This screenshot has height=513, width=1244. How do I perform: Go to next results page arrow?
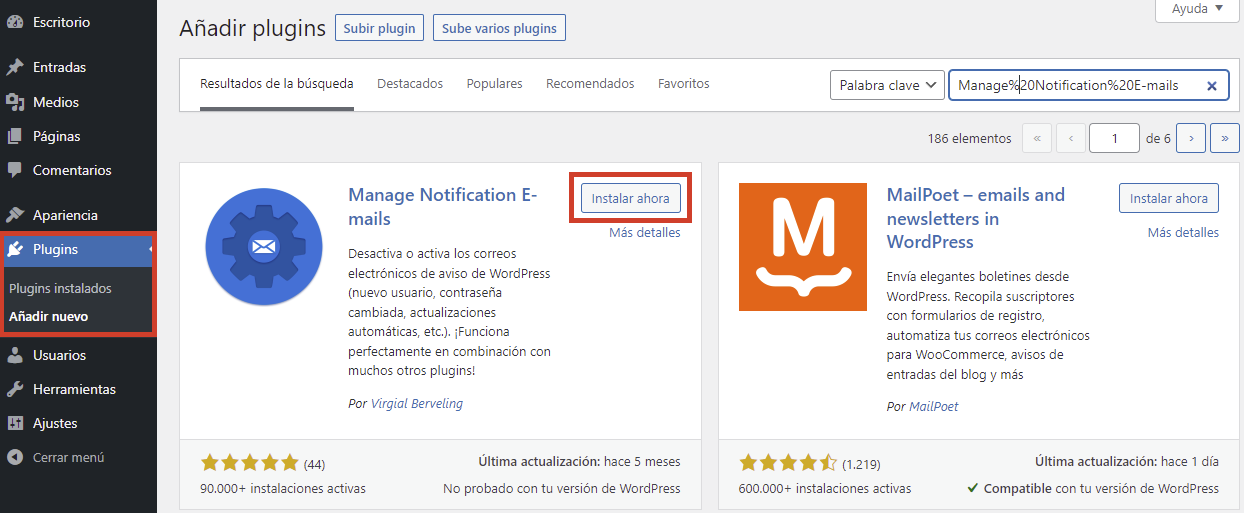pyautogui.click(x=1191, y=139)
